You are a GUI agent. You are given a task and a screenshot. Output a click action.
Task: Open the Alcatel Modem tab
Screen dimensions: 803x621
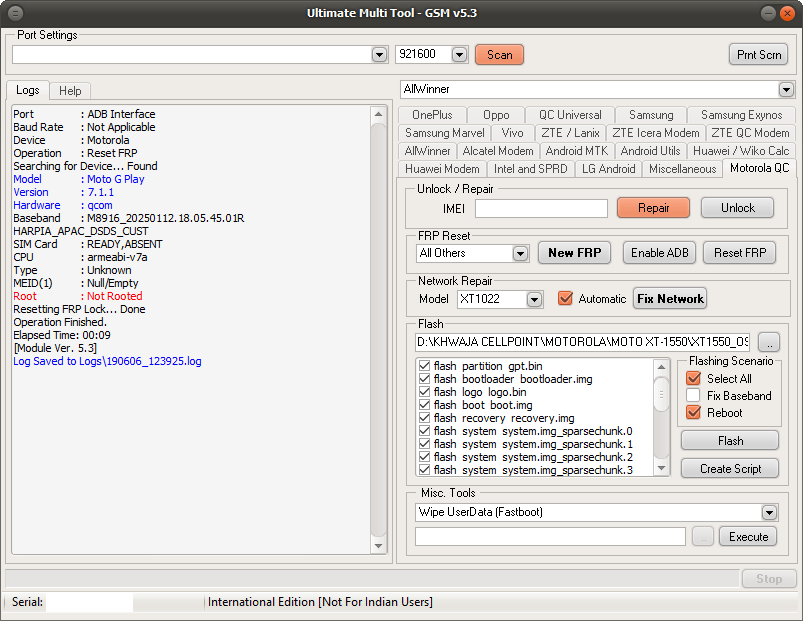(x=498, y=151)
